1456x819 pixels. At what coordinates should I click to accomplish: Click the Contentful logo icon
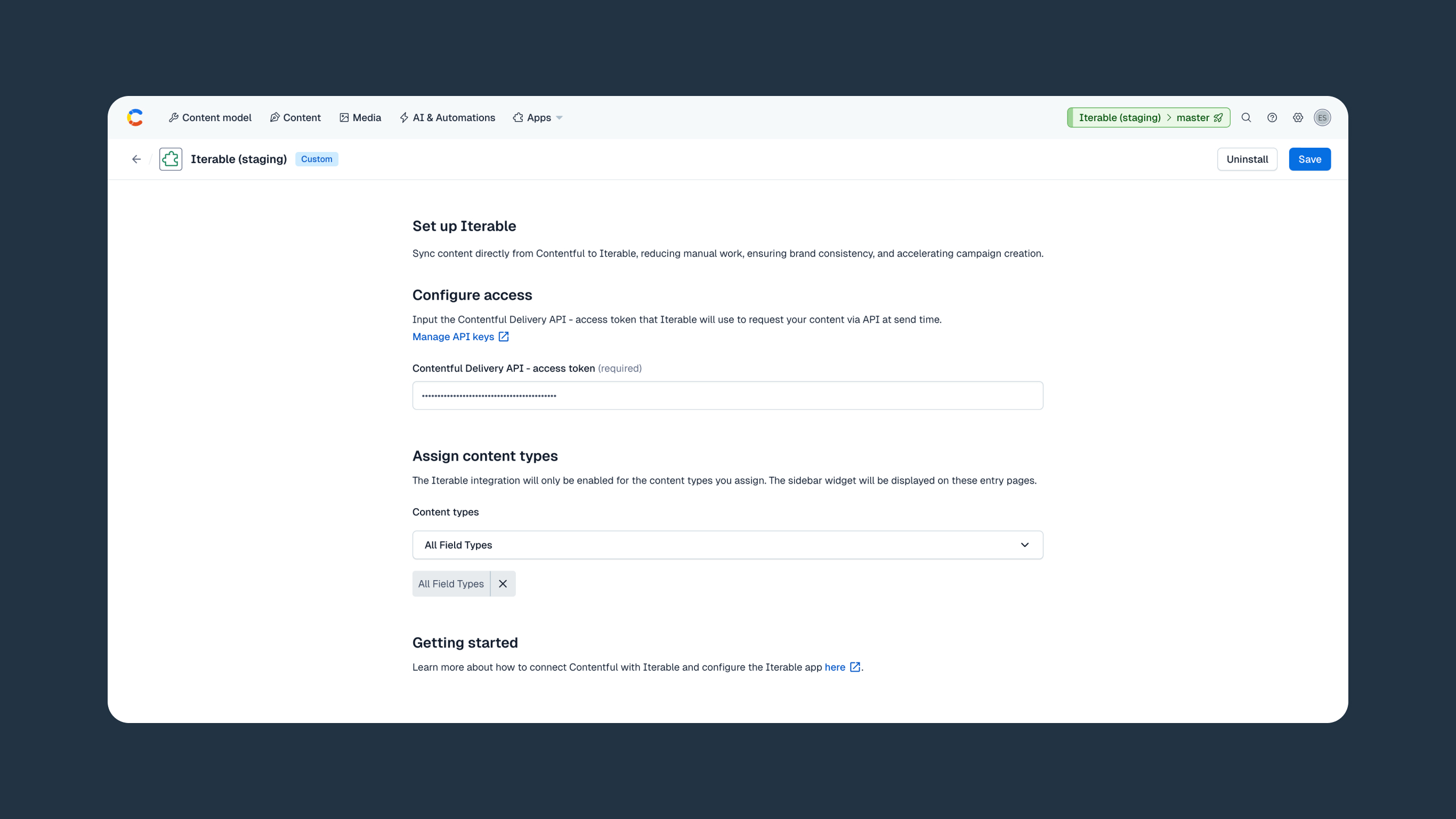[x=135, y=118]
